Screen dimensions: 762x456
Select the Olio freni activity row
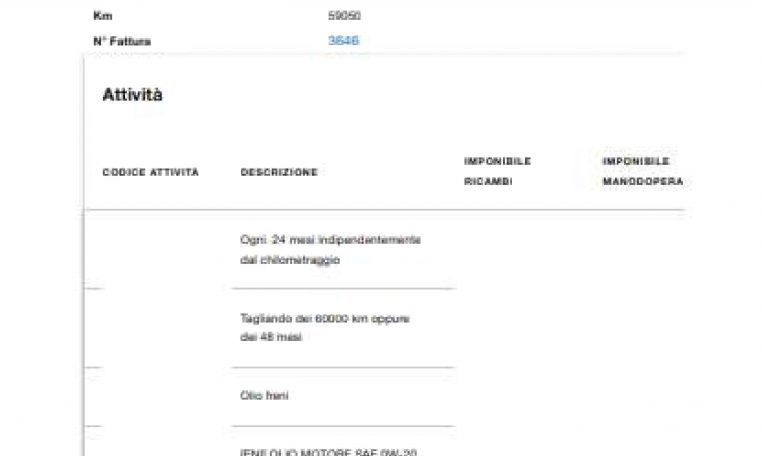coord(264,396)
